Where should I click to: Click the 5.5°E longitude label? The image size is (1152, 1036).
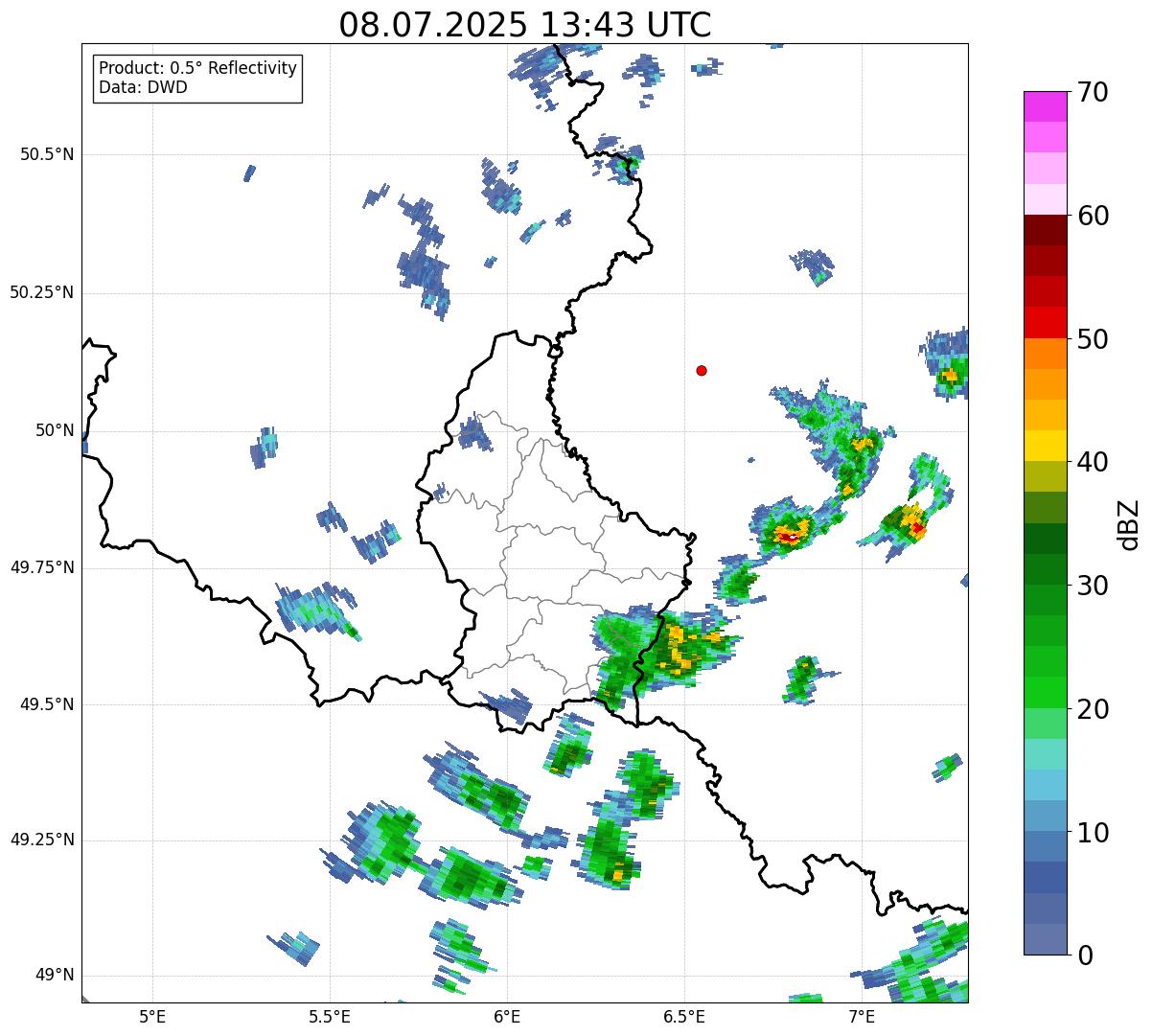point(330,1016)
